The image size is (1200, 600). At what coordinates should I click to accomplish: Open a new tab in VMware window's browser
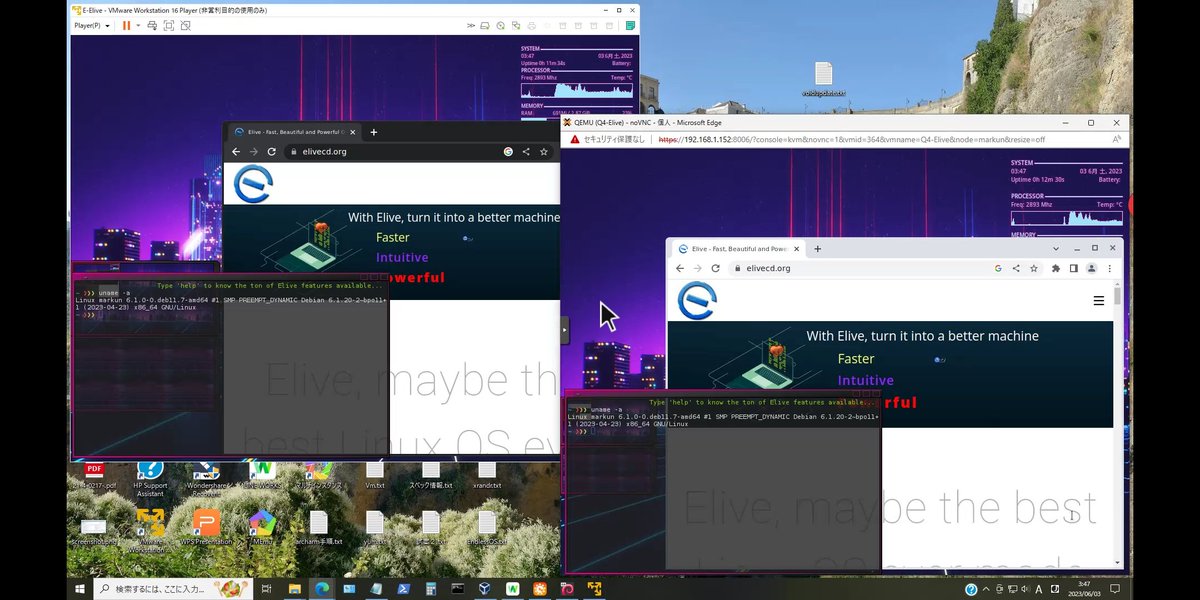click(x=374, y=132)
